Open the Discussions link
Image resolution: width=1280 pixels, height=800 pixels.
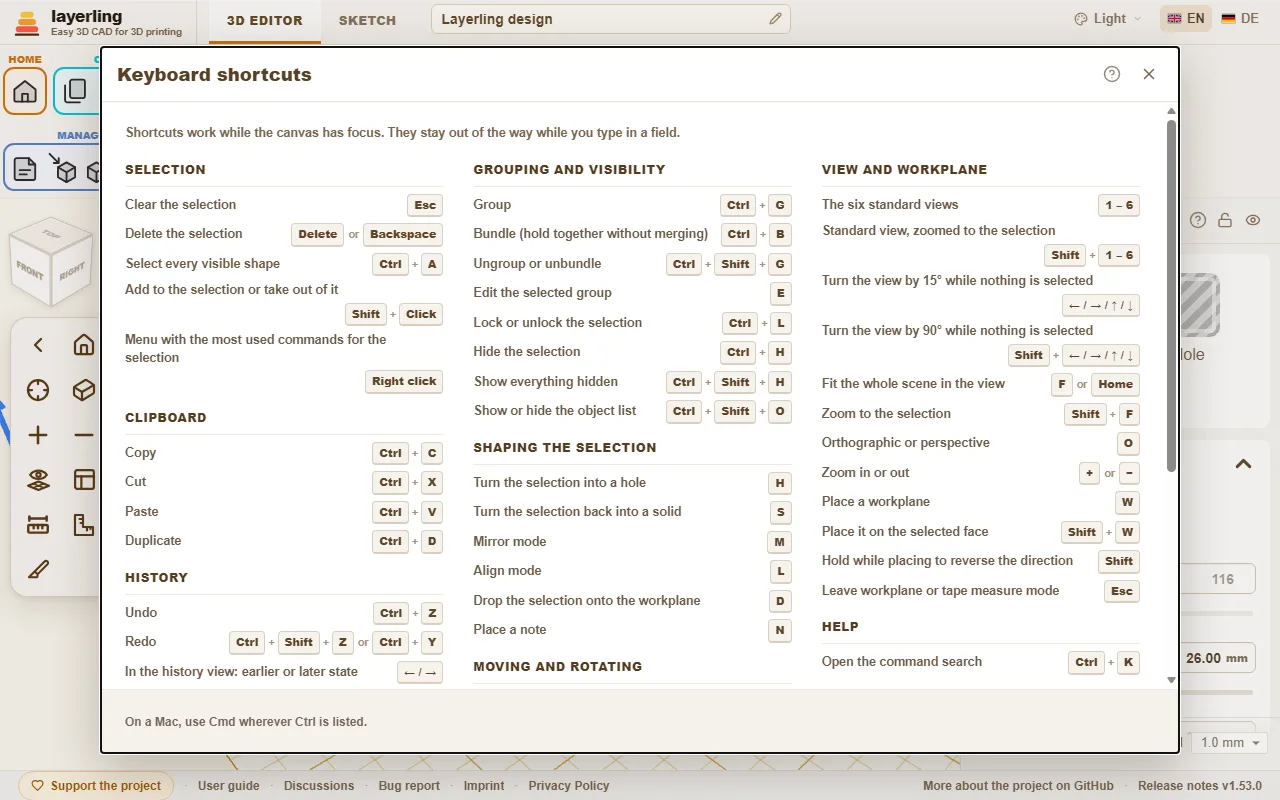(319, 786)
